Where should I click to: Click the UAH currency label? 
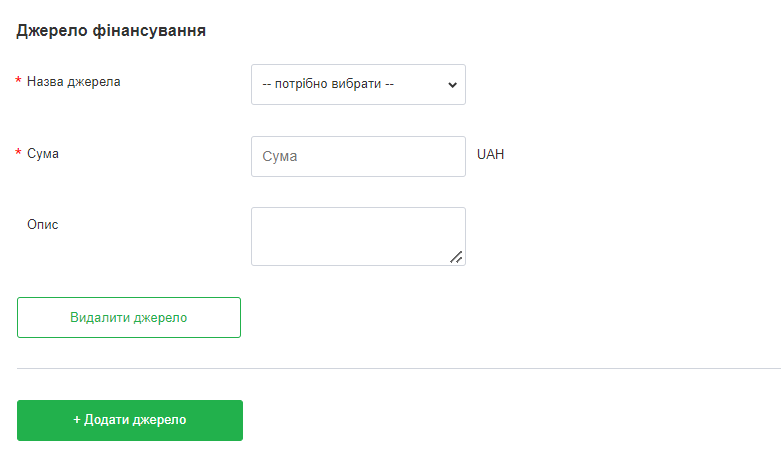490,155
